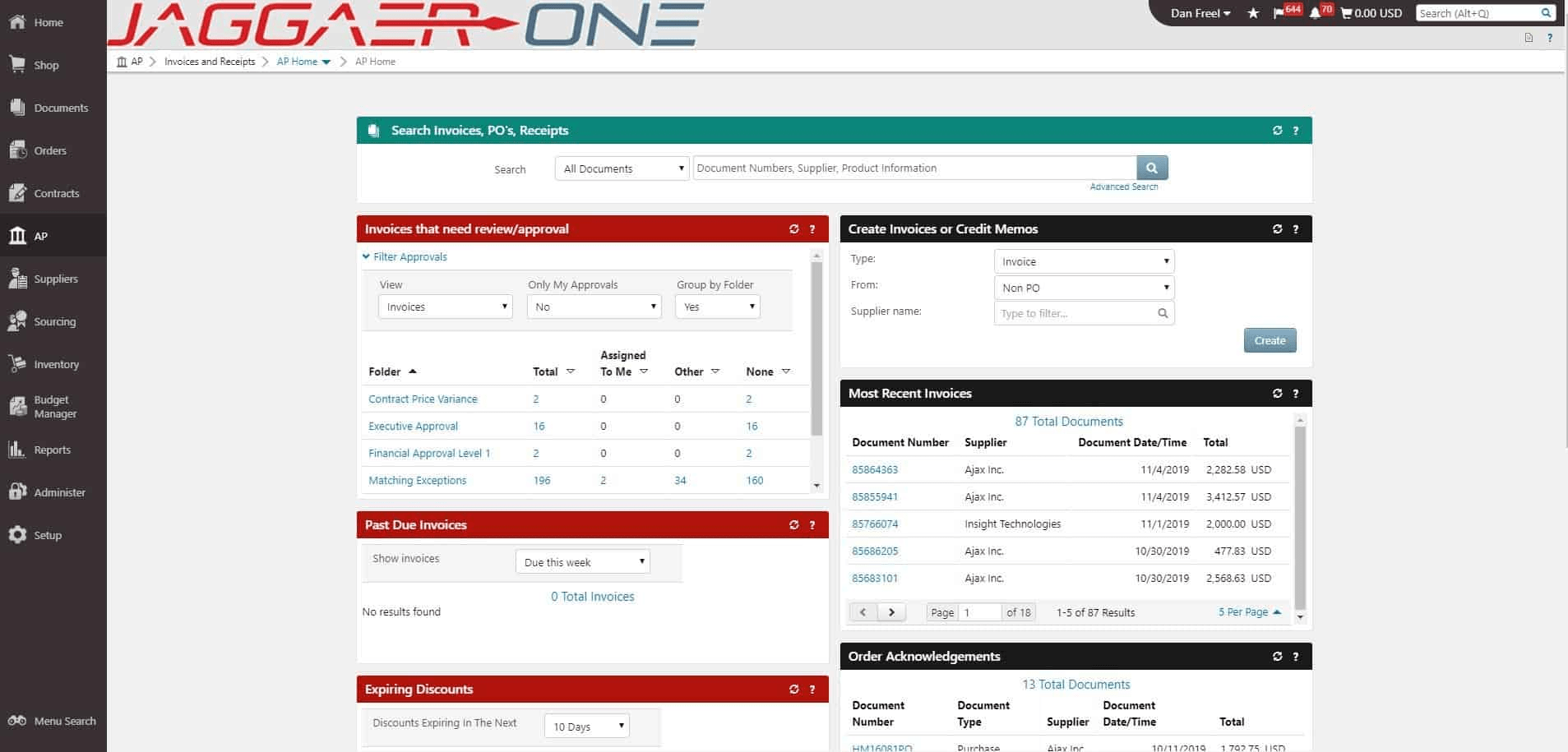Toggle the favorites star in the top bar

click(1252, 12)
